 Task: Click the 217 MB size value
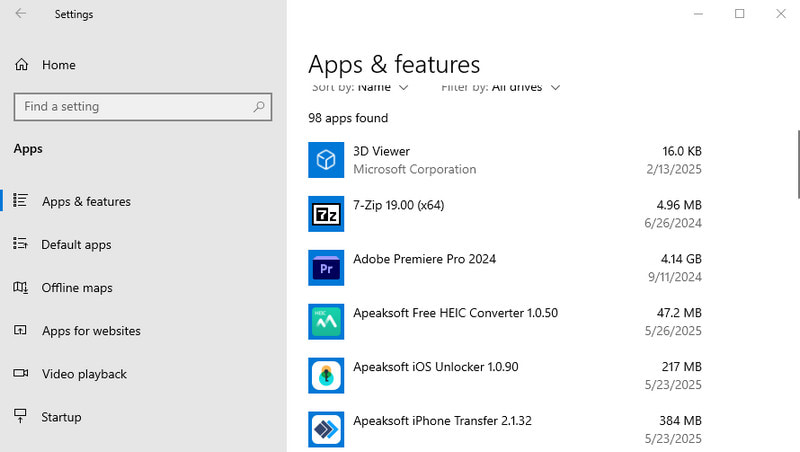tap(682, 367)
